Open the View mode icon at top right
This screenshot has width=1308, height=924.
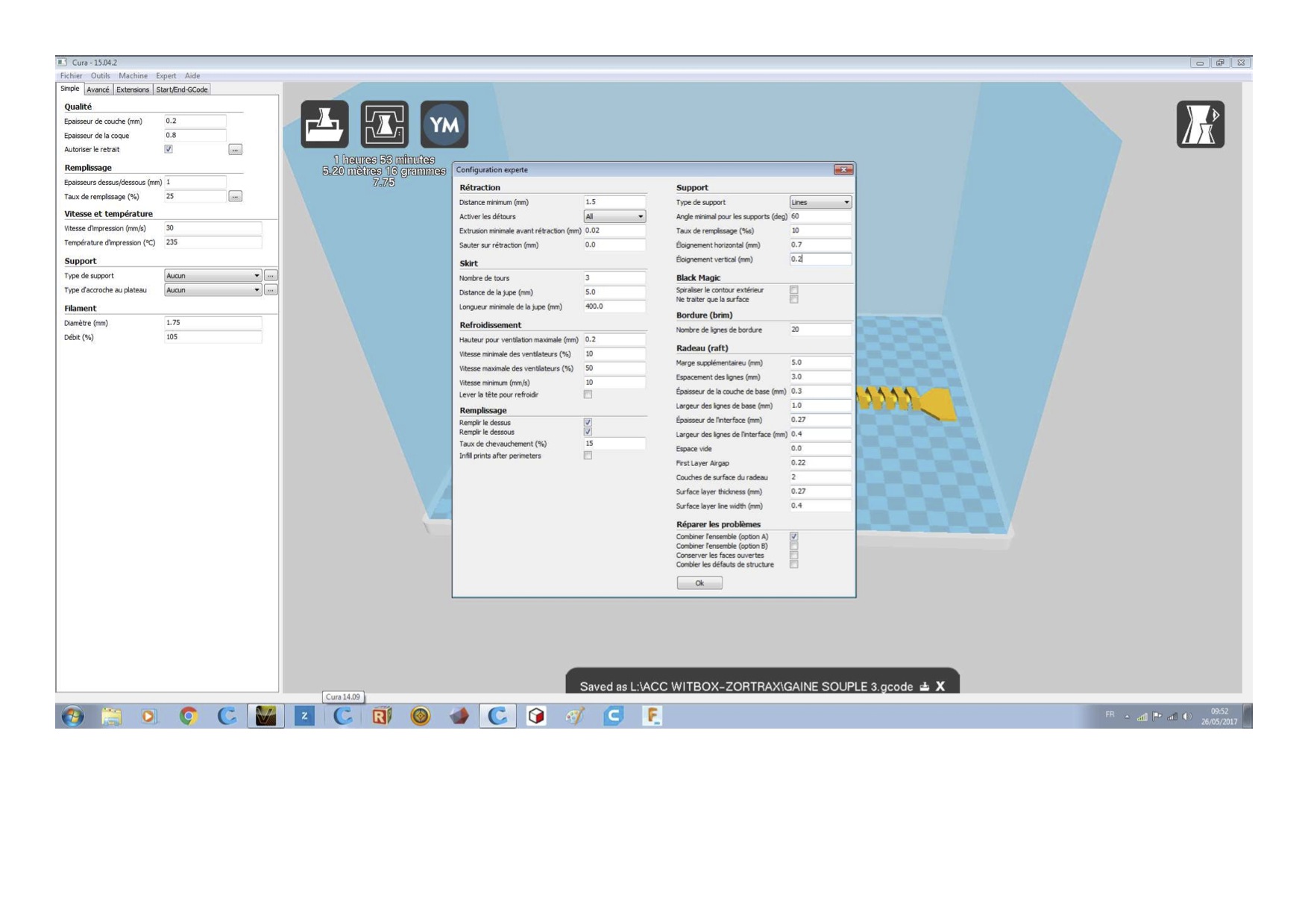pyautogui.click(x=1200, y=124)
